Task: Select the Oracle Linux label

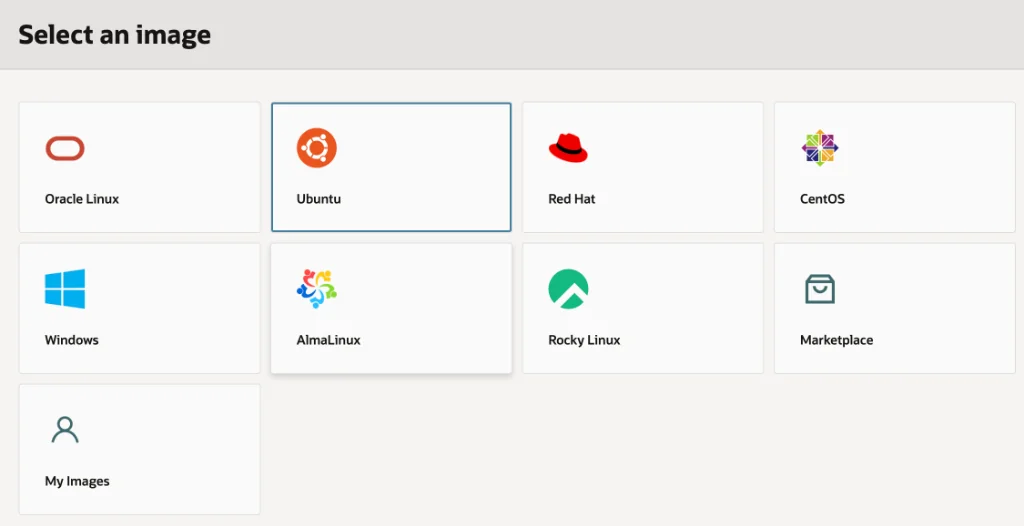Action: click(x=82, y=199)
